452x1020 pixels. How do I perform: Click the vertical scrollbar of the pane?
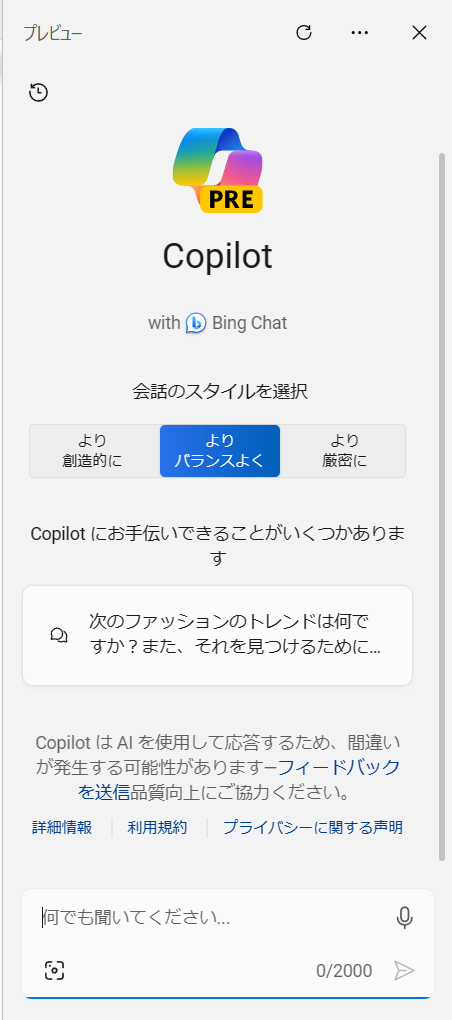[442, 506]
